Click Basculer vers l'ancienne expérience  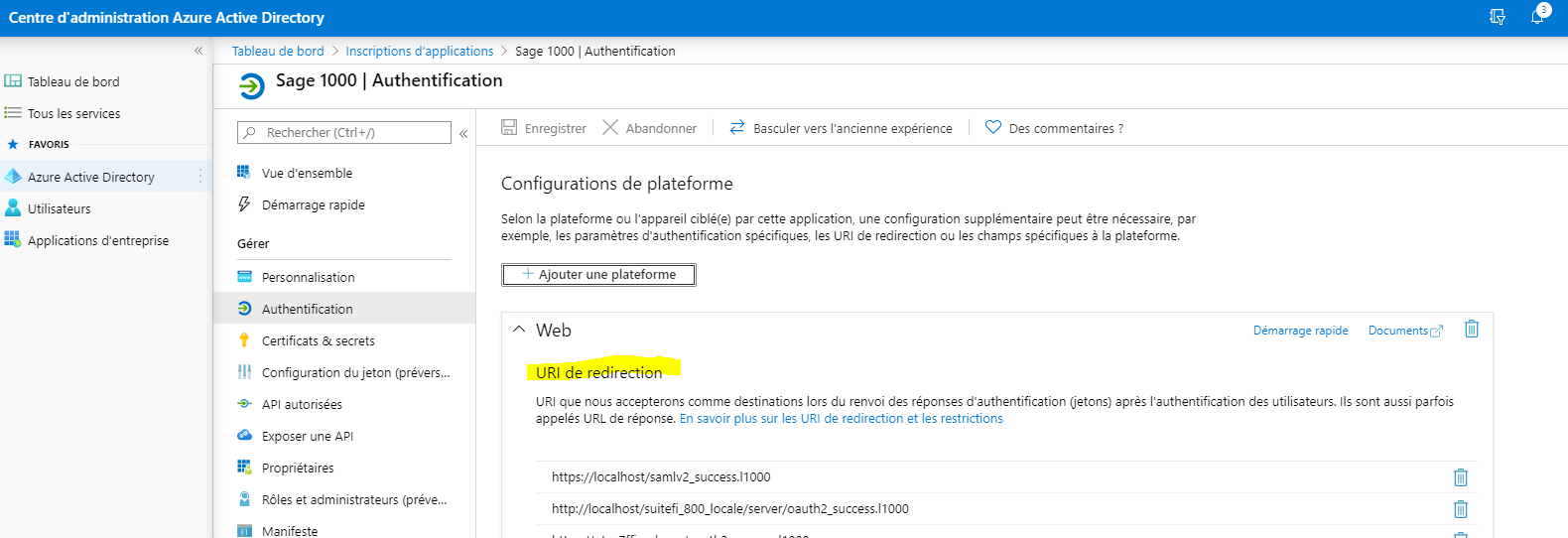(841, 128)
